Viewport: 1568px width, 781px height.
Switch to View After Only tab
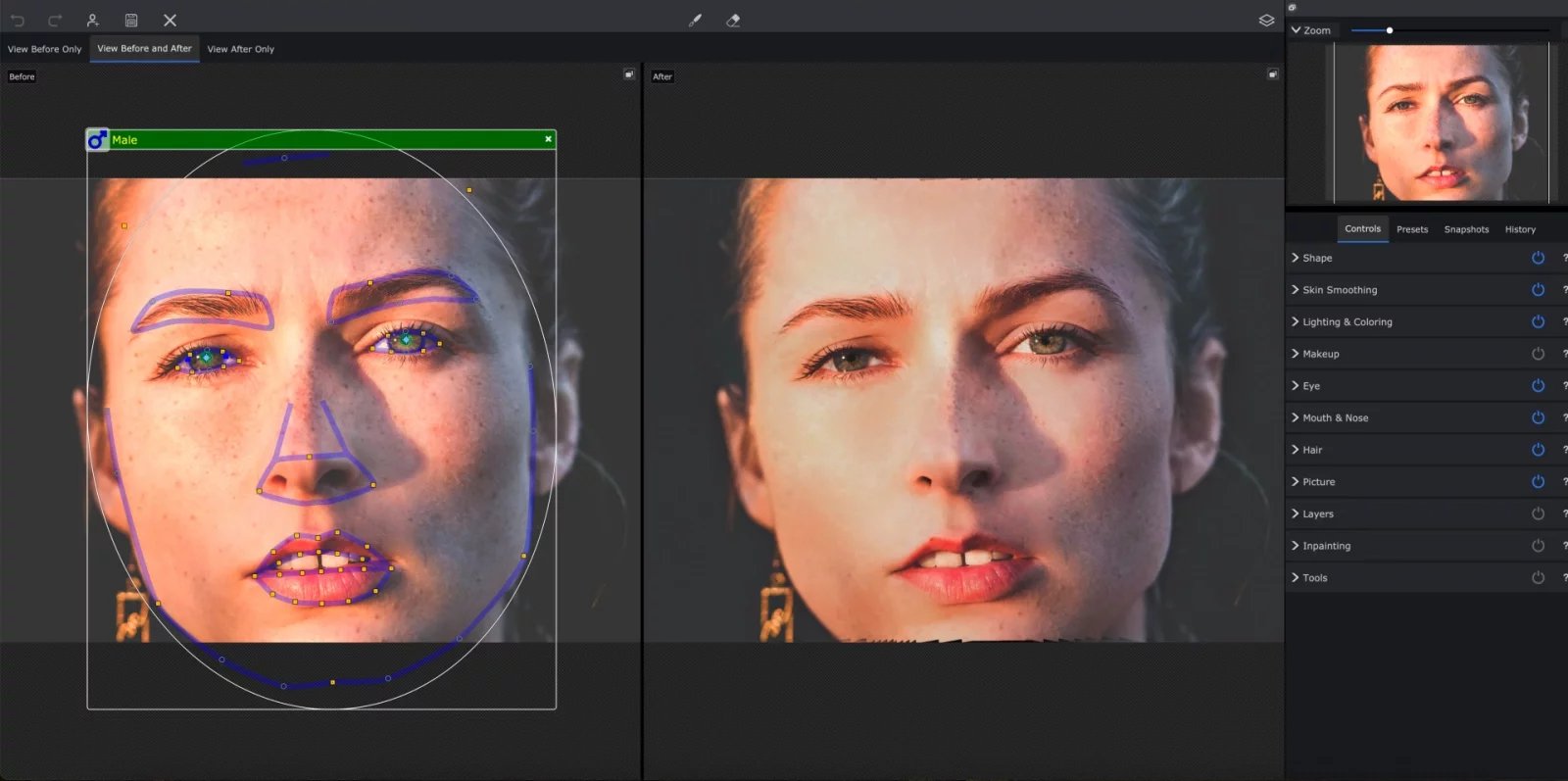point(241,49)
